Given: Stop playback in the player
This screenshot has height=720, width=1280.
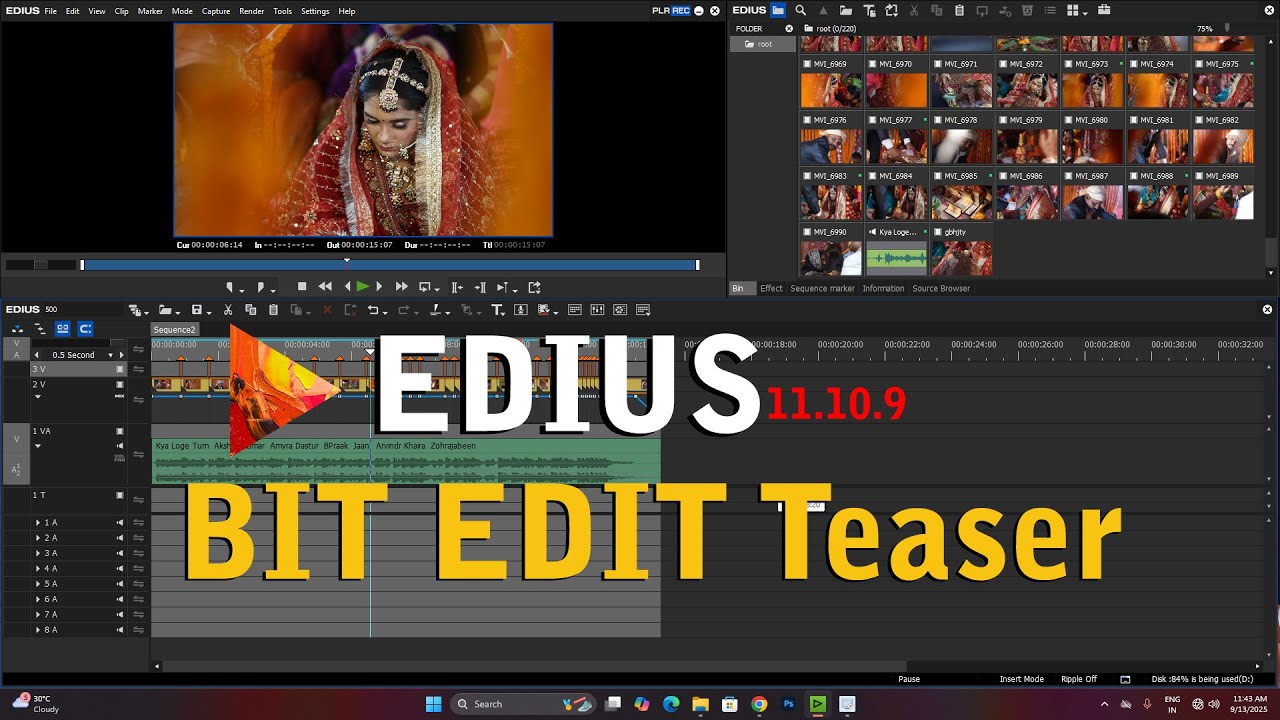Looking at the screenshot, I should pyautogui.click(x=302, y=287).
